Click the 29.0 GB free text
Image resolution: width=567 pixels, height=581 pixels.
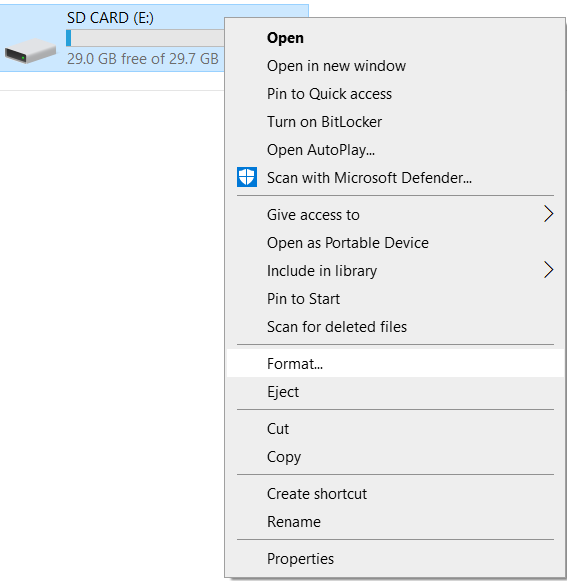point(143,59)
